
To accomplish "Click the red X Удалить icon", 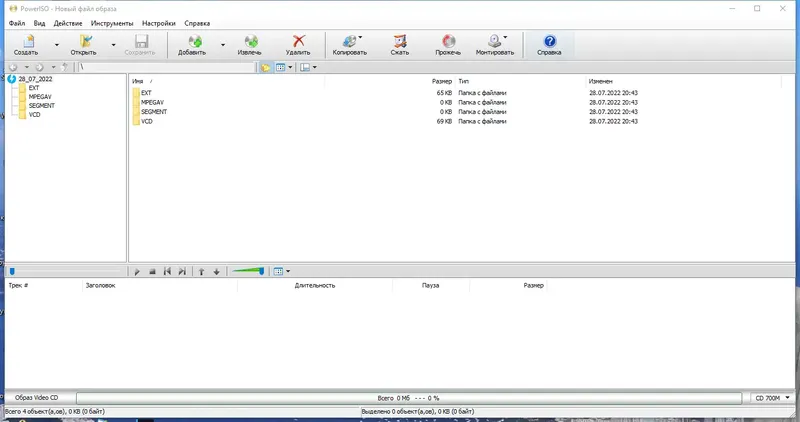I will click(x=298, y=41).
